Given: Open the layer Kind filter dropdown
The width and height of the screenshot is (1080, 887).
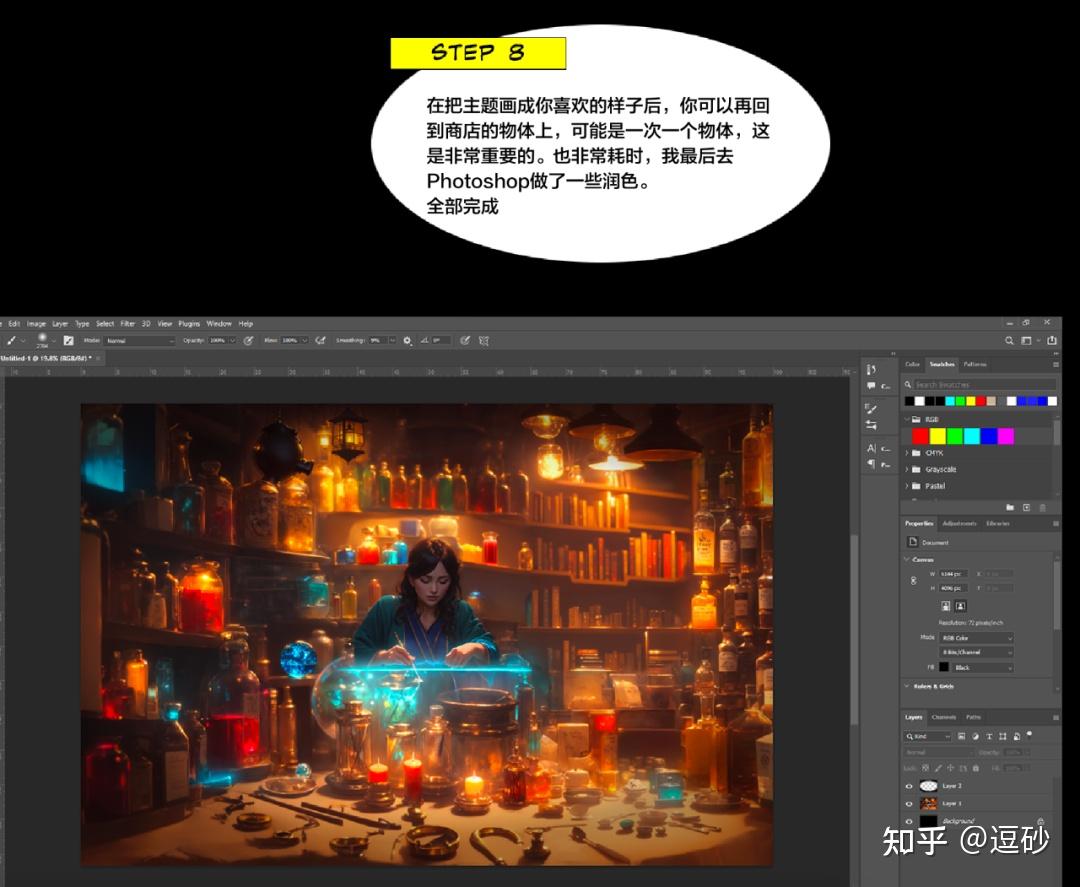Looking at the screenshot, I should pos(928,736).
